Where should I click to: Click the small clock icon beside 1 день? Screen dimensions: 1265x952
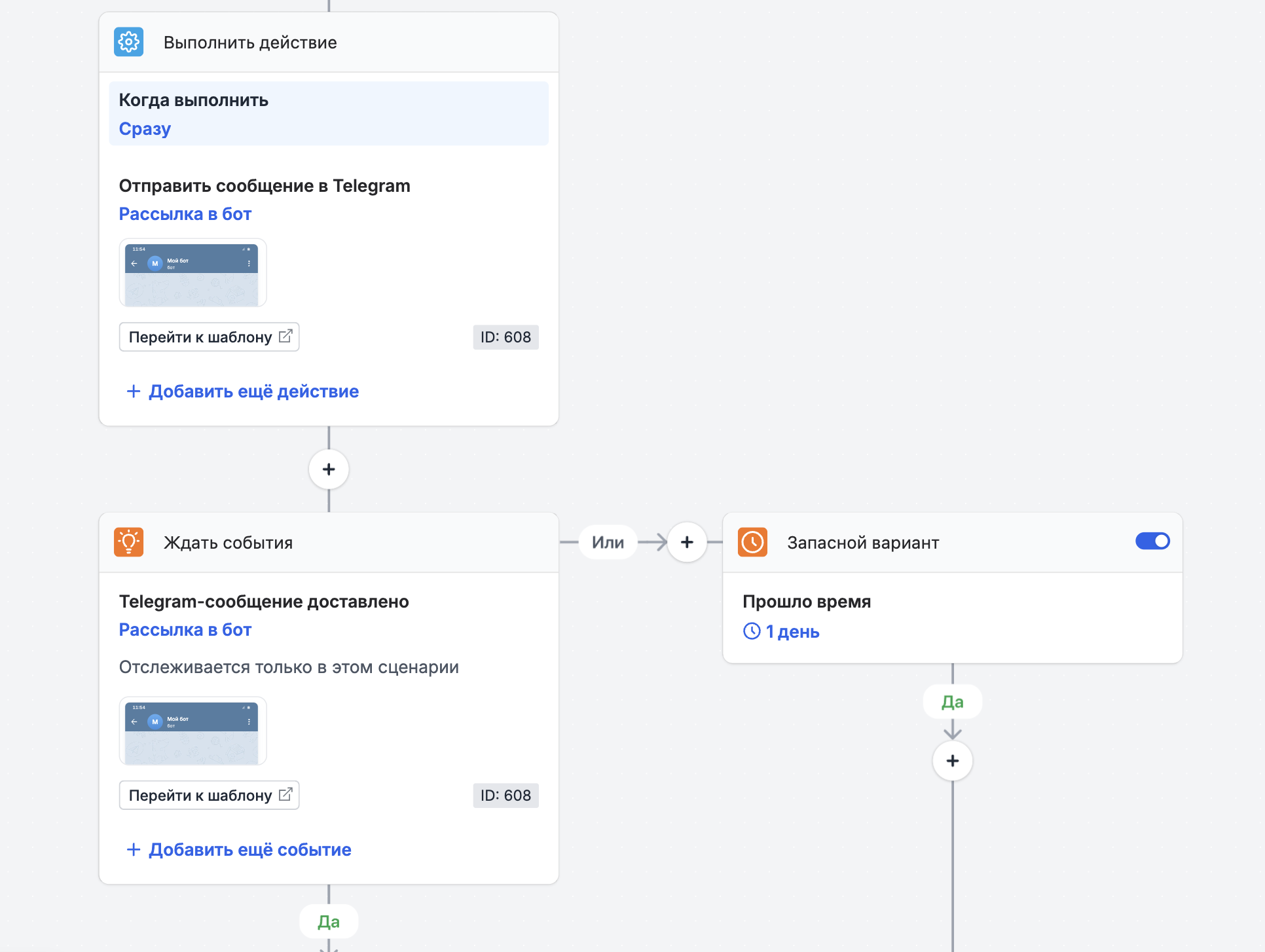752,631
